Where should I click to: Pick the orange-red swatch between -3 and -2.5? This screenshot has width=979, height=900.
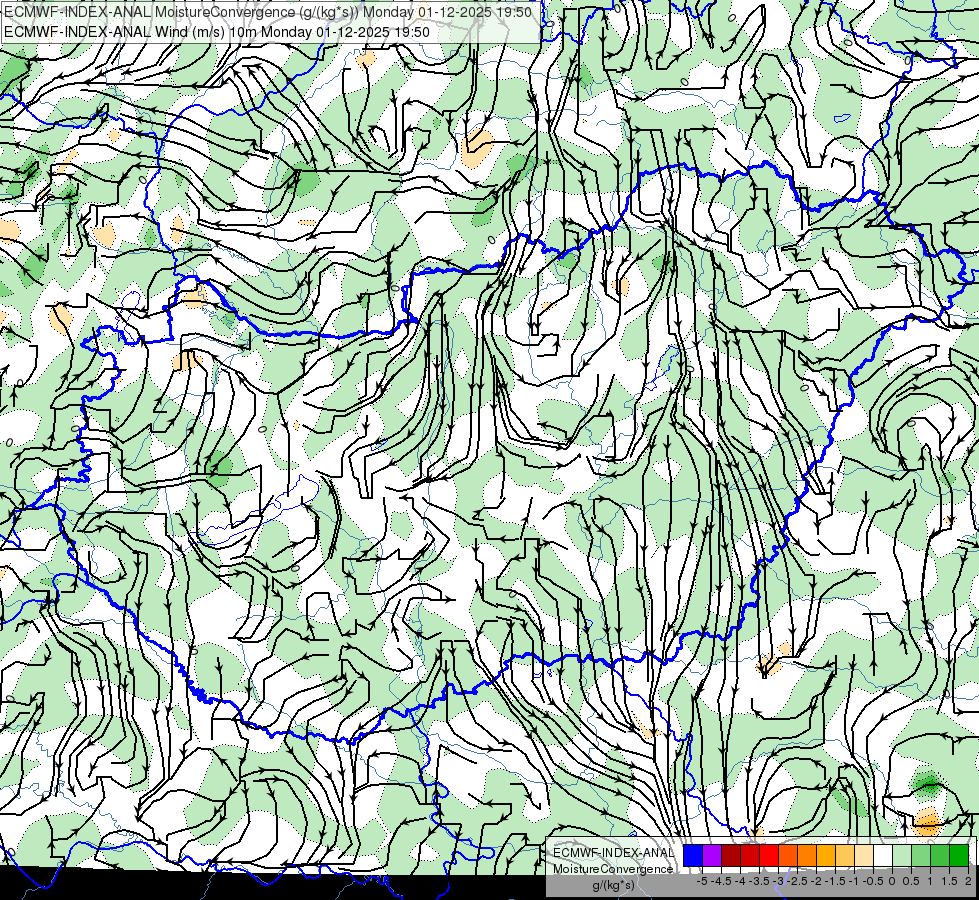(788, 856)
